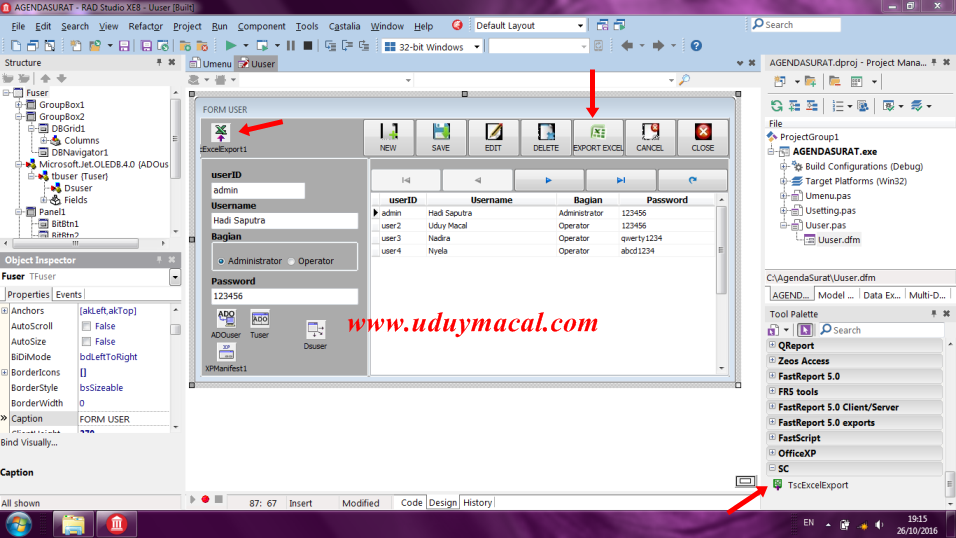Click the Forward navigation arrow in toolbar
The width and height of the screenshot is (956, 538).
(658, 46)
